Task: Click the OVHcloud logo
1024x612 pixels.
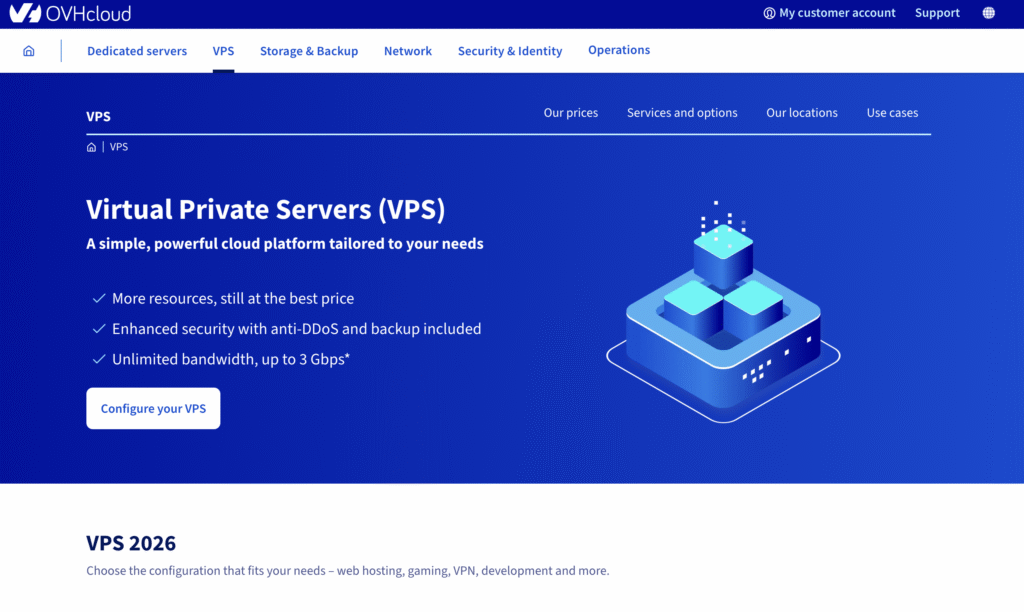Action: pyautogui.click(x=70, y=13)
